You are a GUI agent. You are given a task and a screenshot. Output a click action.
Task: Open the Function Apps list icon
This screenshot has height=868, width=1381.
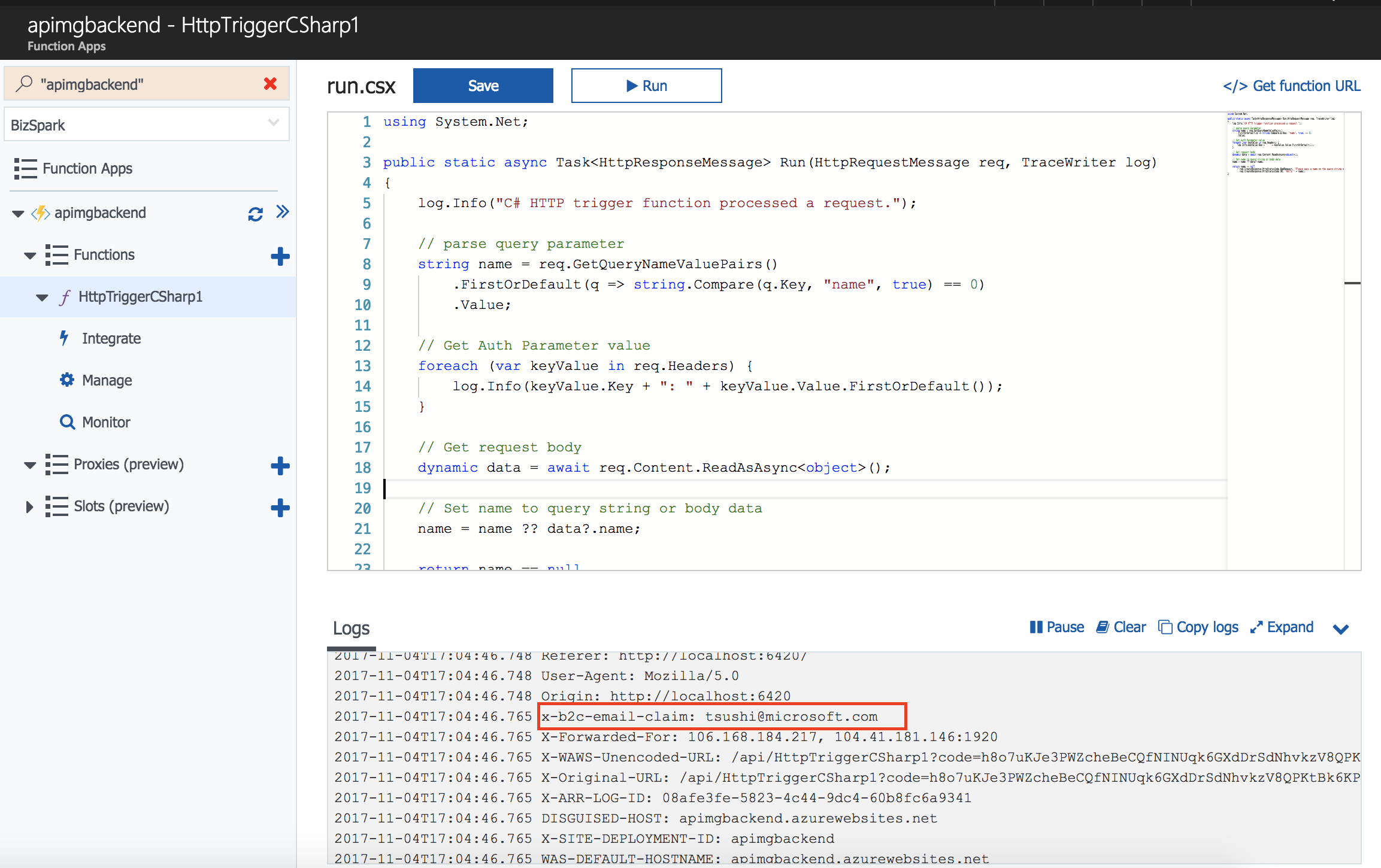pos(26,169)
